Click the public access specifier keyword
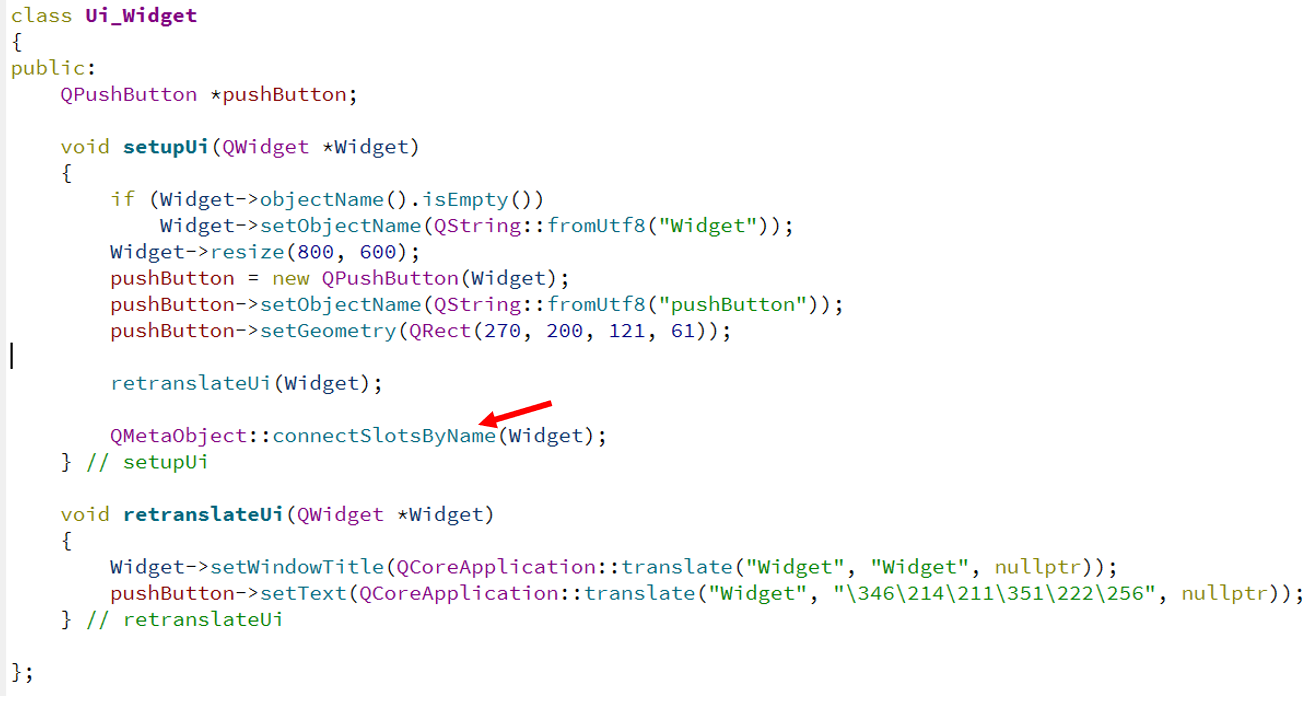 click(48, 69)
